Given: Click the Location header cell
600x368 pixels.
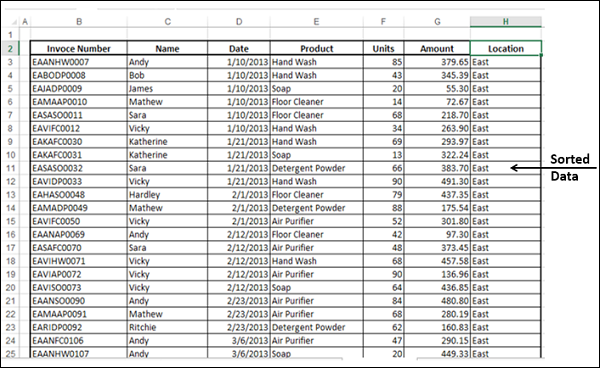Looking at the screenshot, I should click(x=505, y=49).
